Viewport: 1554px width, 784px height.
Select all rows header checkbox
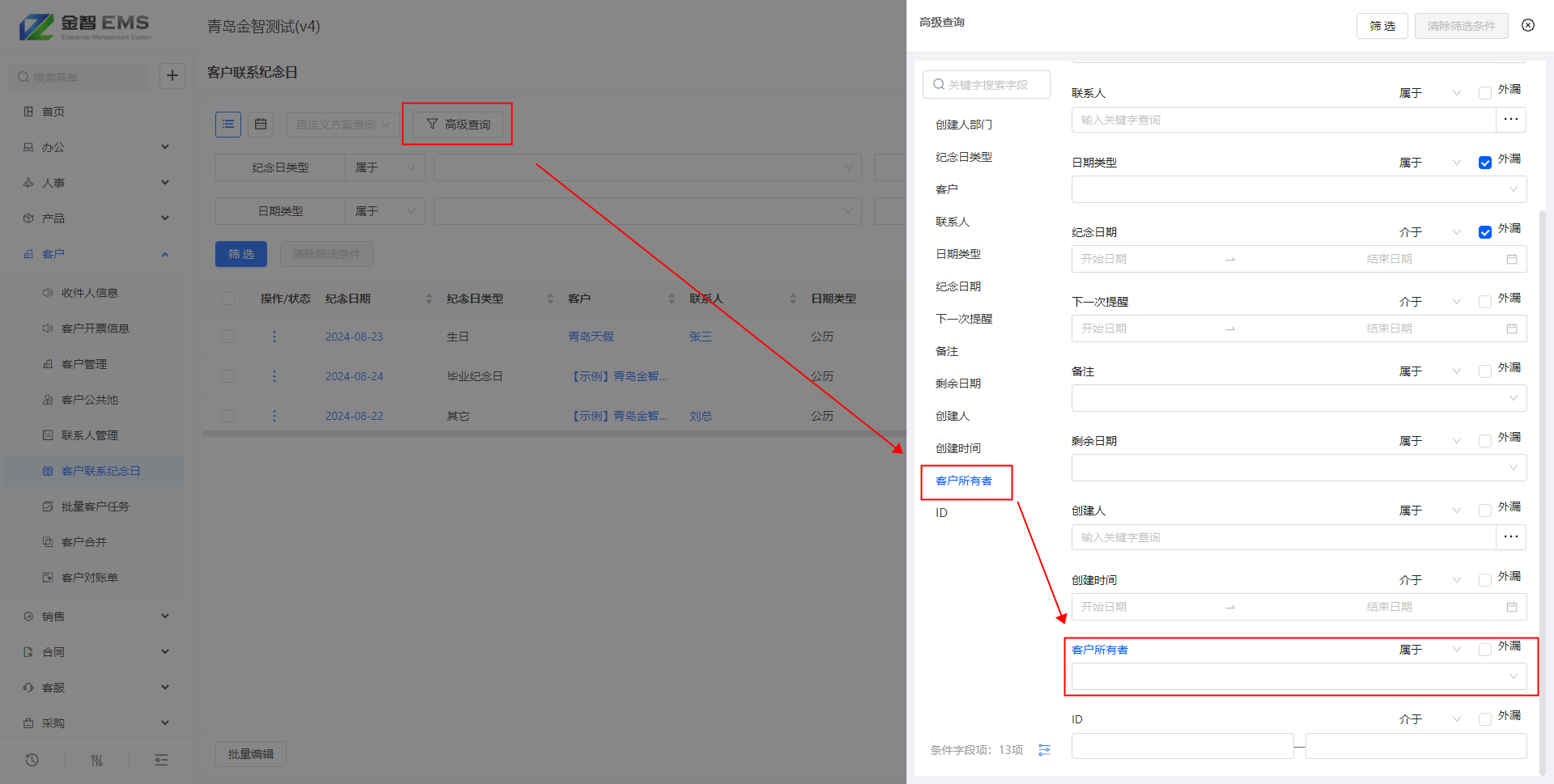tap(228, 299)
